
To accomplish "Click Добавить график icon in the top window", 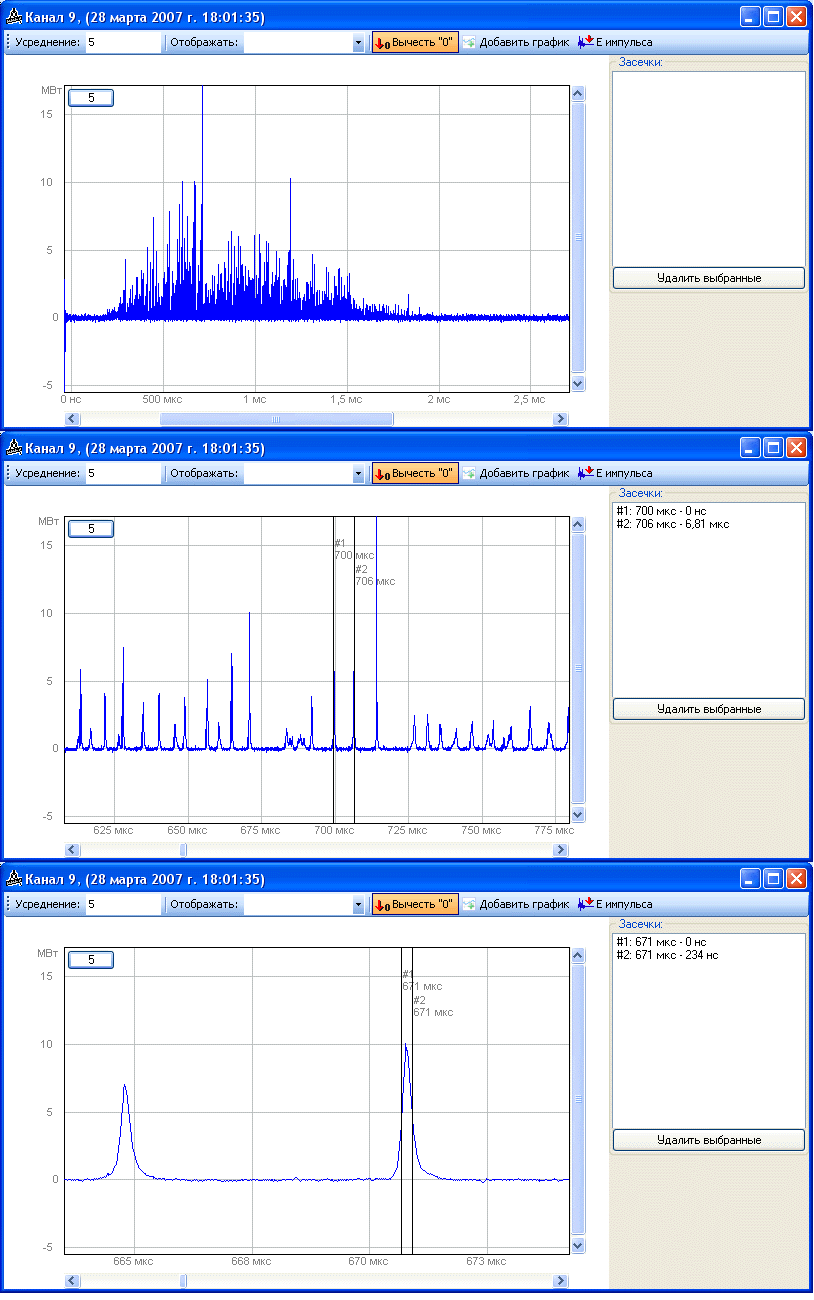I will [x=469, y=42].
